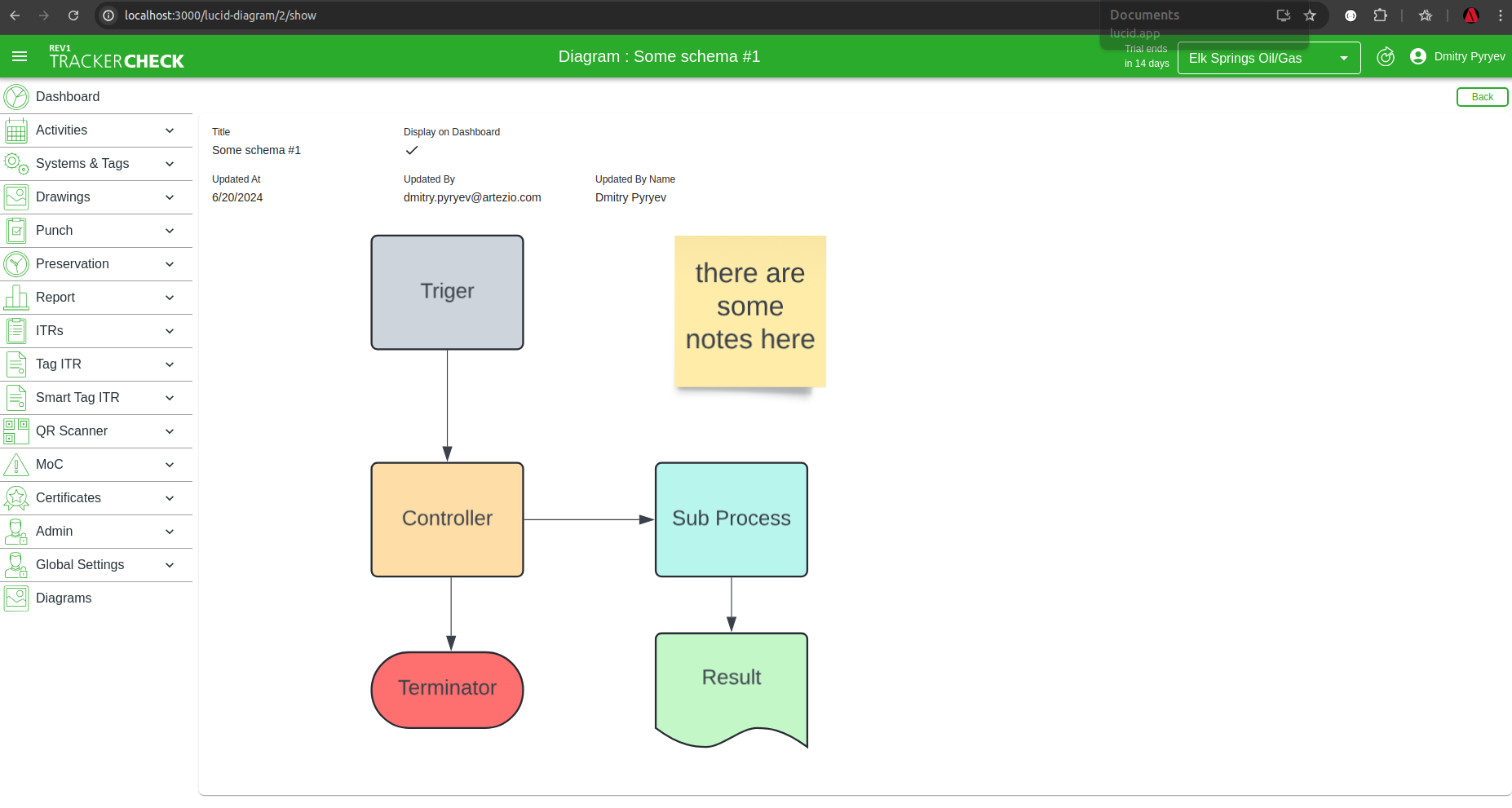1512x808 pixels.
Task: Click the Sub Process box in diagram
Action: [732, 519]
